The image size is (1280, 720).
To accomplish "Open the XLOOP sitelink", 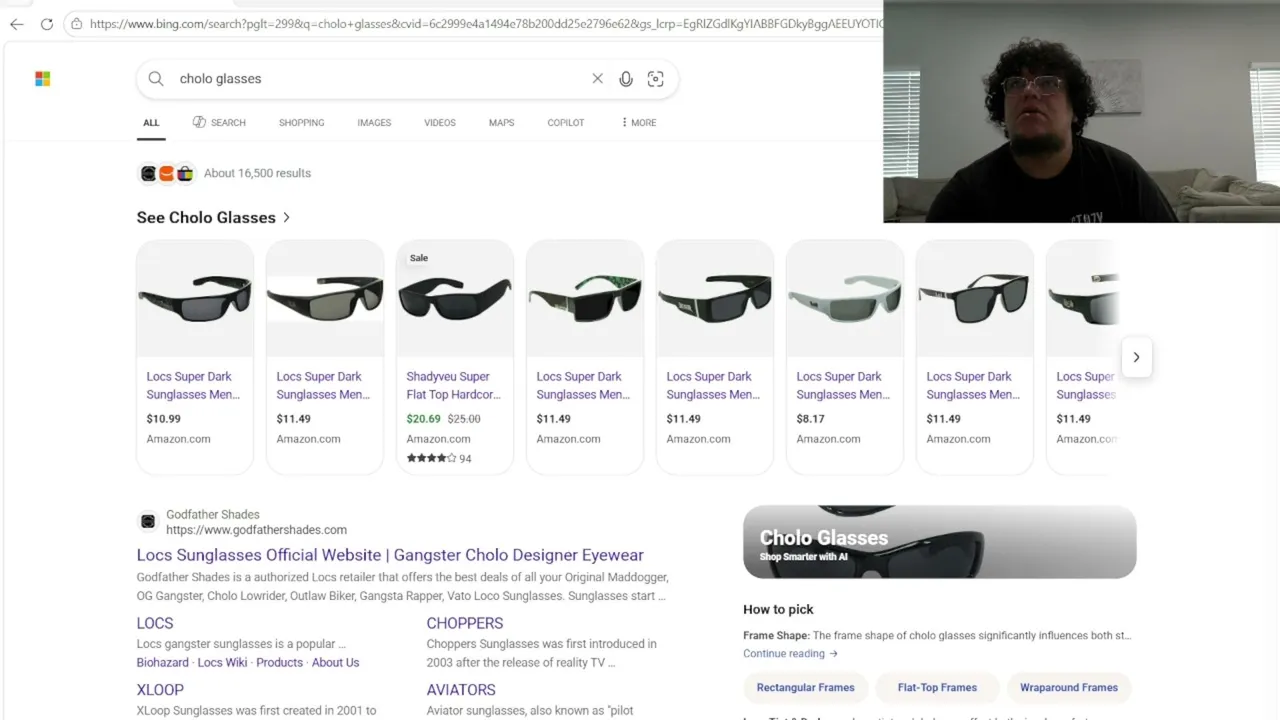I will [160, 690].
